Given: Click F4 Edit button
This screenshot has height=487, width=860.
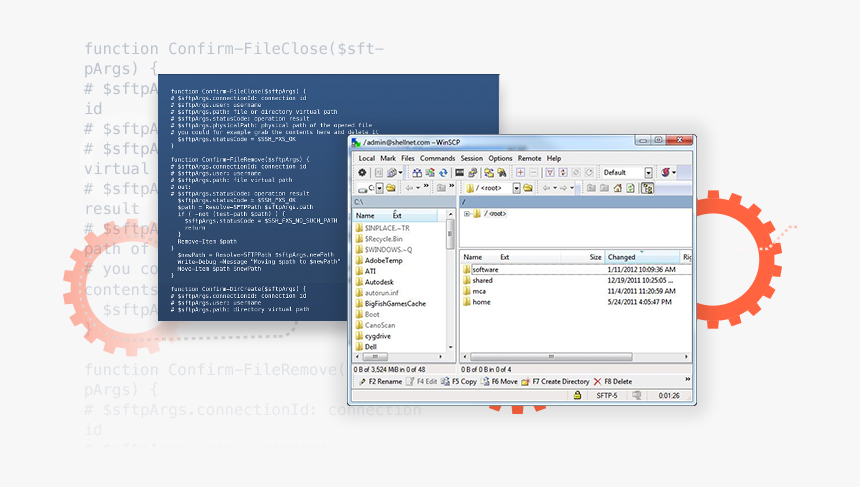Looking at the screenshot, I should pos(421,382).
